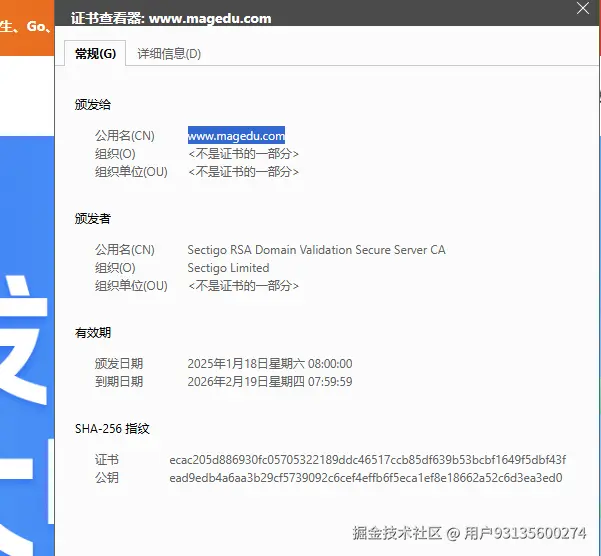Select the 常规(G) tab
This screenshot has width=601, height=556.
[x=95, y=54]
